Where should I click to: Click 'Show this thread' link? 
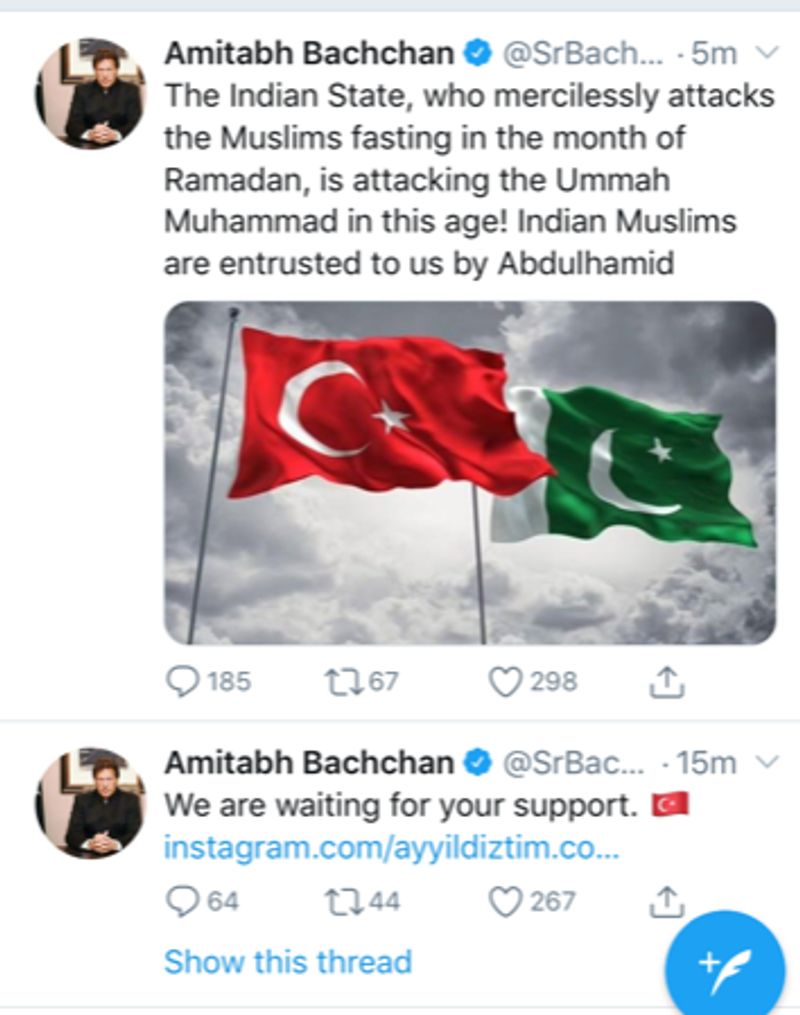coord(287,962)
